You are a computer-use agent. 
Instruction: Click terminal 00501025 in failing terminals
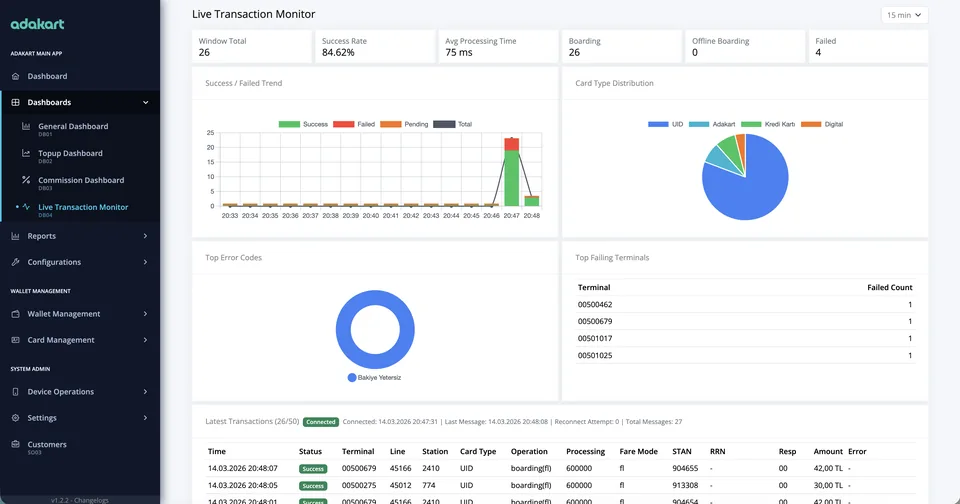pyautogui.click(x=594, y=355)
